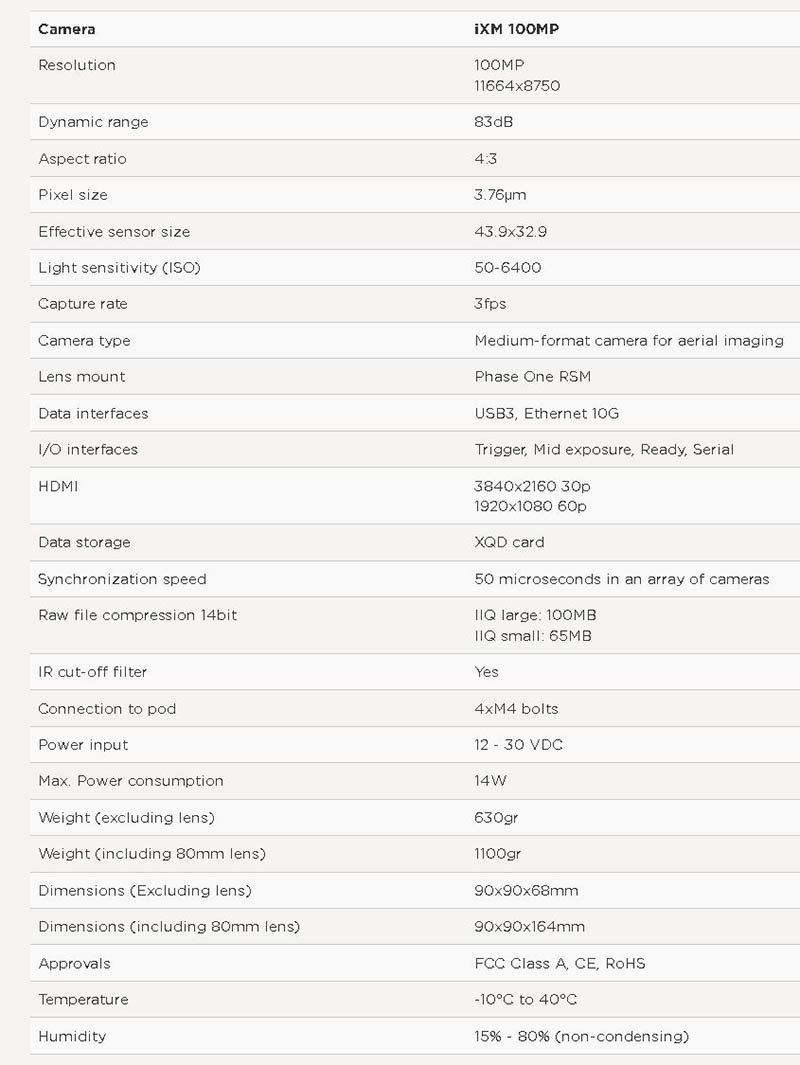800x1065 pixels.
Task: Click the FCC Class A, CE, RoHS text
Action: [x=560, y=964]
